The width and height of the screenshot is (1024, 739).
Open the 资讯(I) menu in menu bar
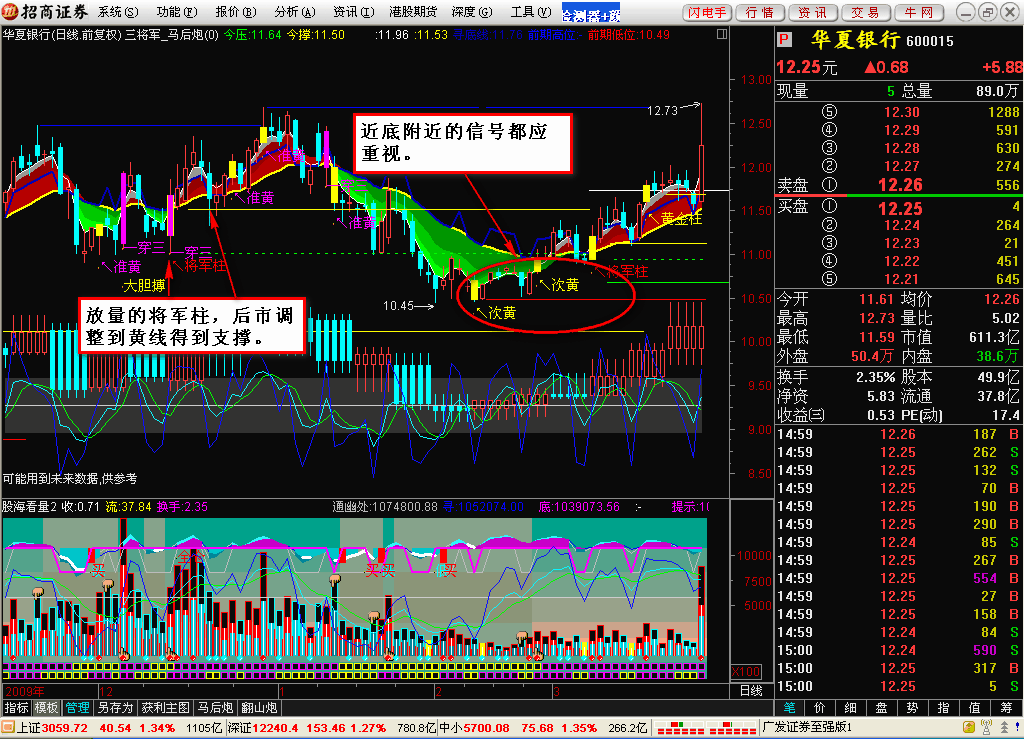(353, 12)
